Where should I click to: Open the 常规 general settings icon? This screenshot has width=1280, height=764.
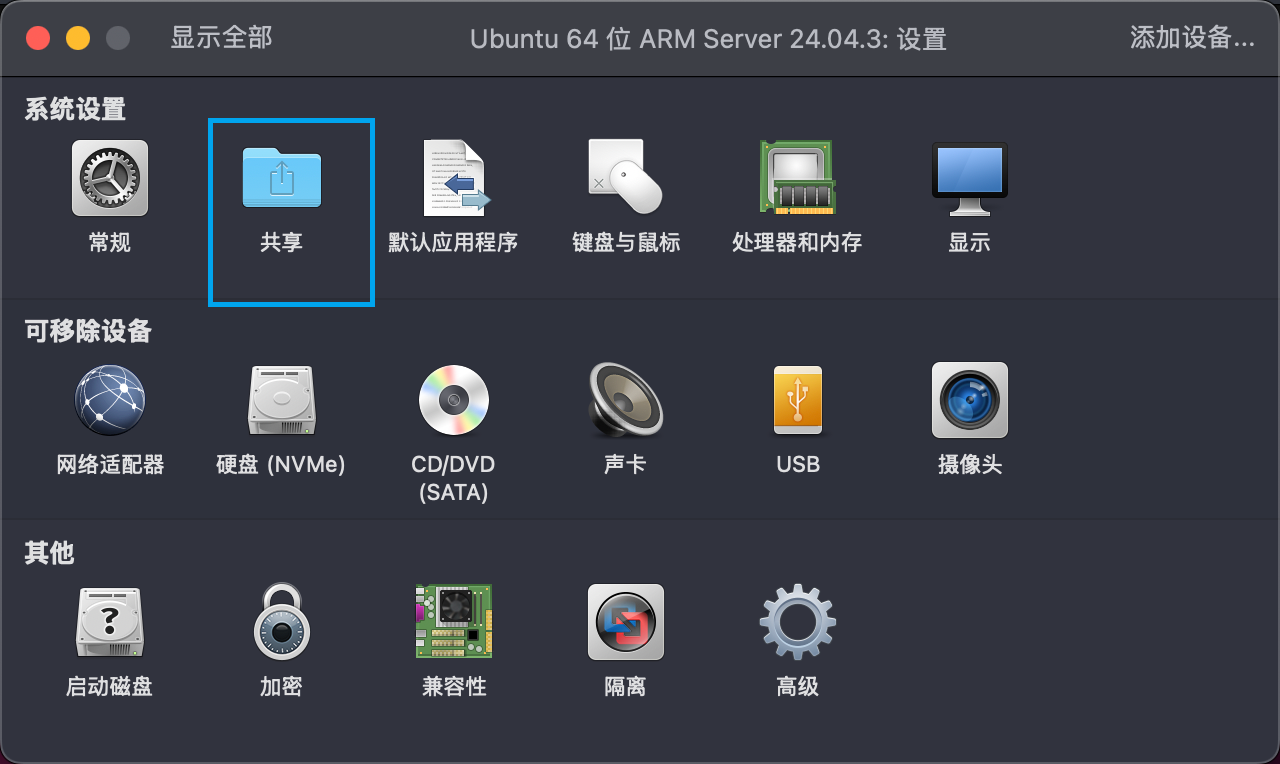pyautogui.click(x=110, y=178)
